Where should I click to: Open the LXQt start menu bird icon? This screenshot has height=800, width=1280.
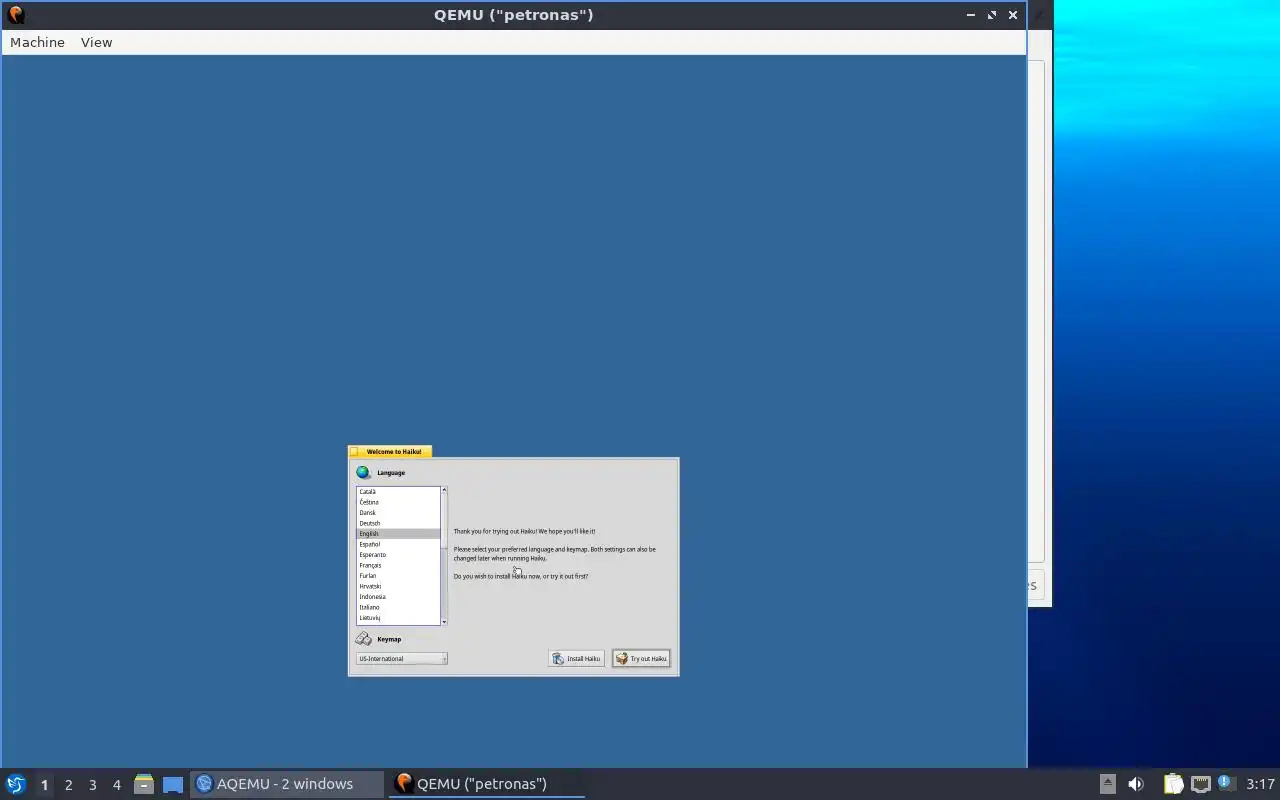tap(15, 784)
